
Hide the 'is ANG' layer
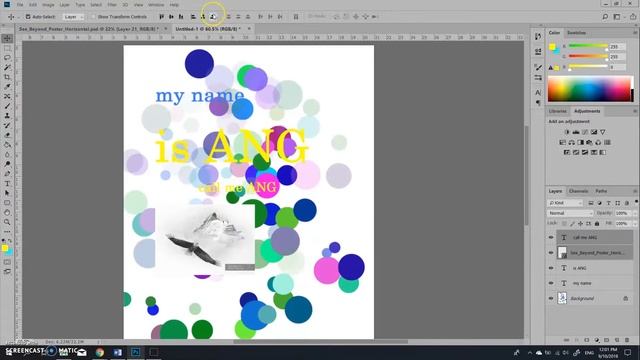551,268
